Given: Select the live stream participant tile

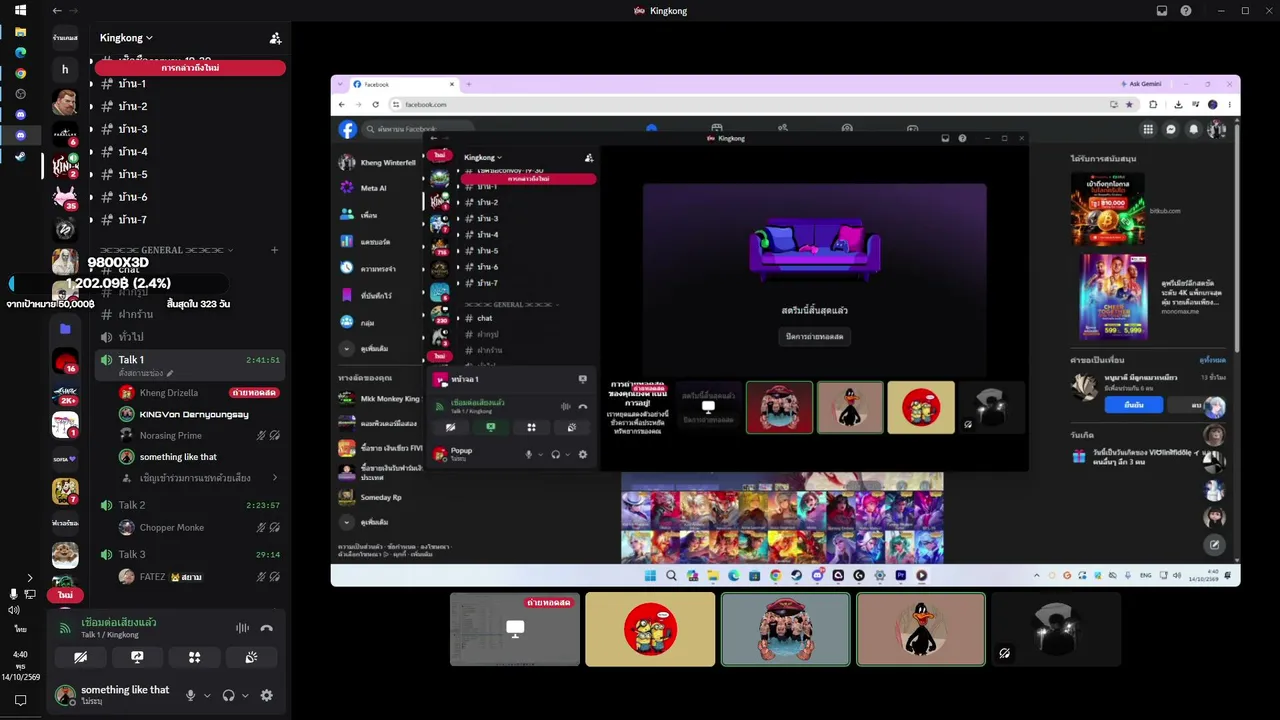Looking at the screenshot, I should coord(515,629).
